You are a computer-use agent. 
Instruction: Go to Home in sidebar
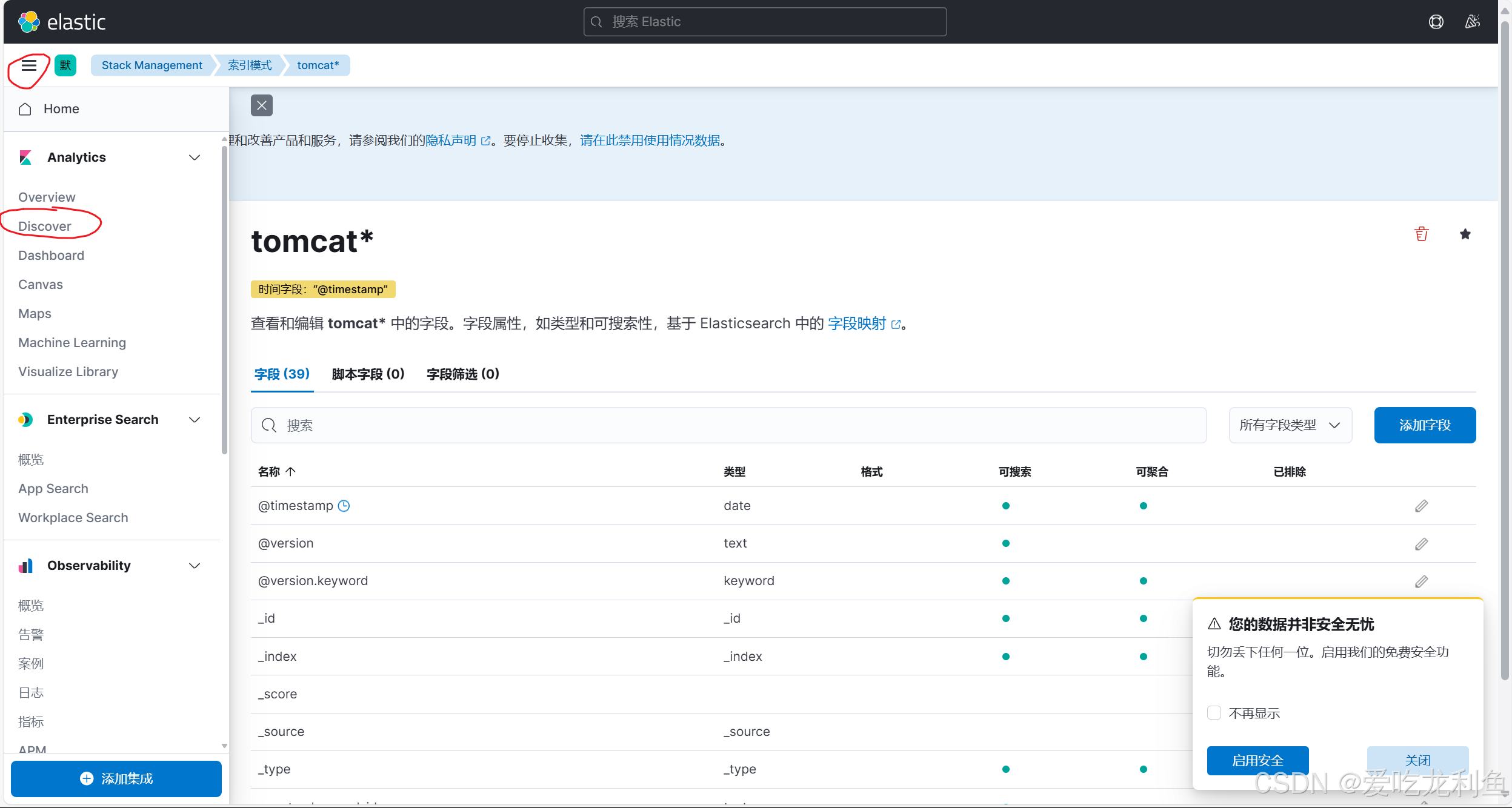click(61, 109)
